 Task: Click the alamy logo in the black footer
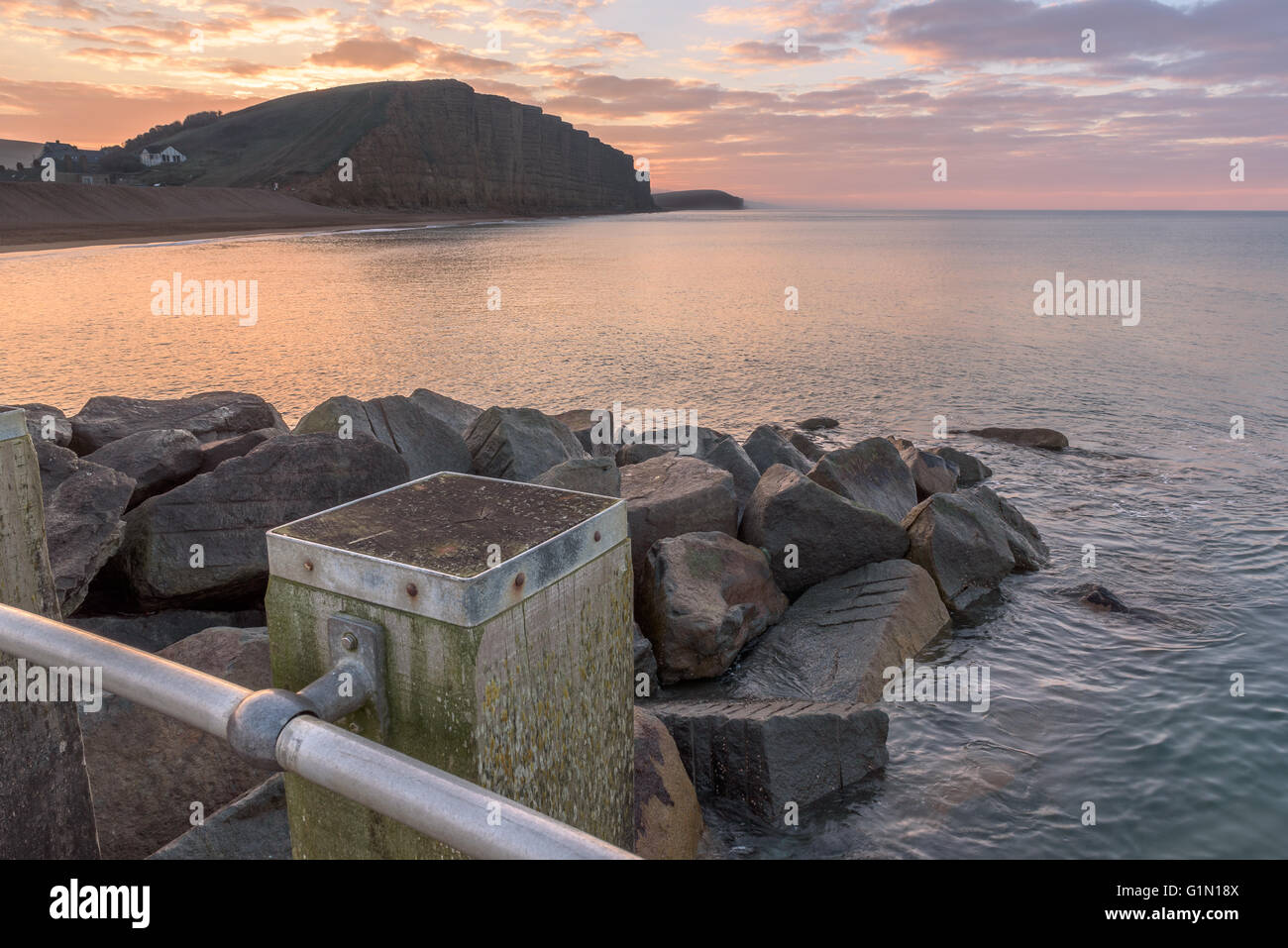pos(100,903)
